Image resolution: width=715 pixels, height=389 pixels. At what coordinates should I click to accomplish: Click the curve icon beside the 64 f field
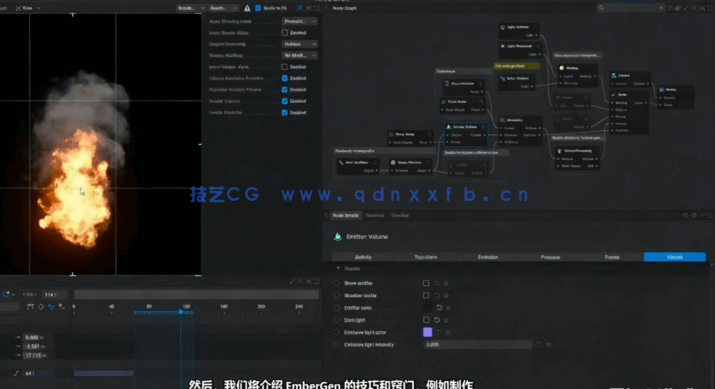(x=16, y=373)
